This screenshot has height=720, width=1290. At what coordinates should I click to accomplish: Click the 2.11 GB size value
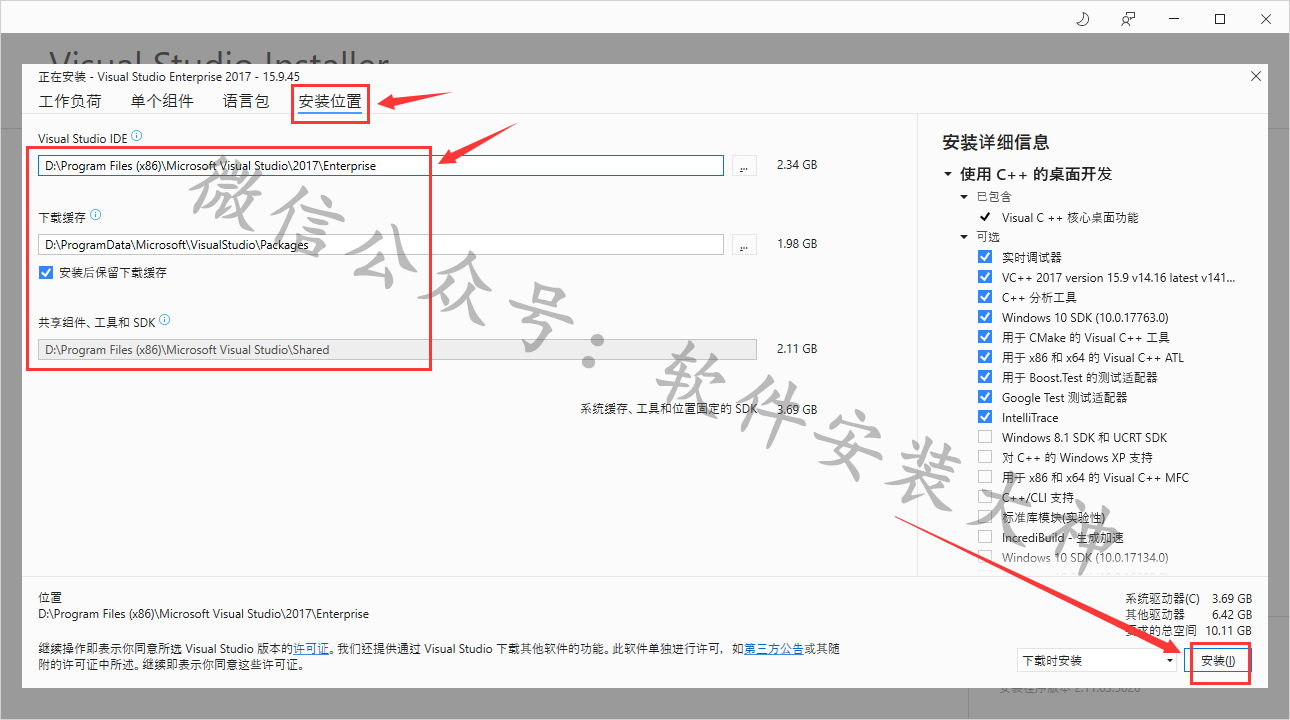click(797, 349)
